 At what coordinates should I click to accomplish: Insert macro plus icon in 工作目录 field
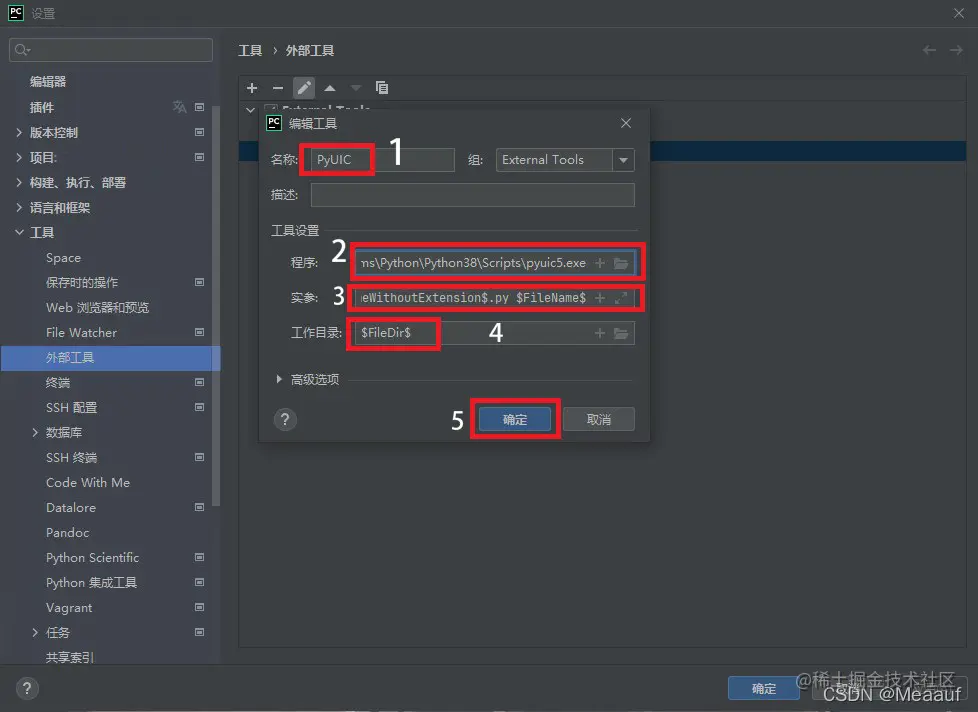tap(599, 333)
